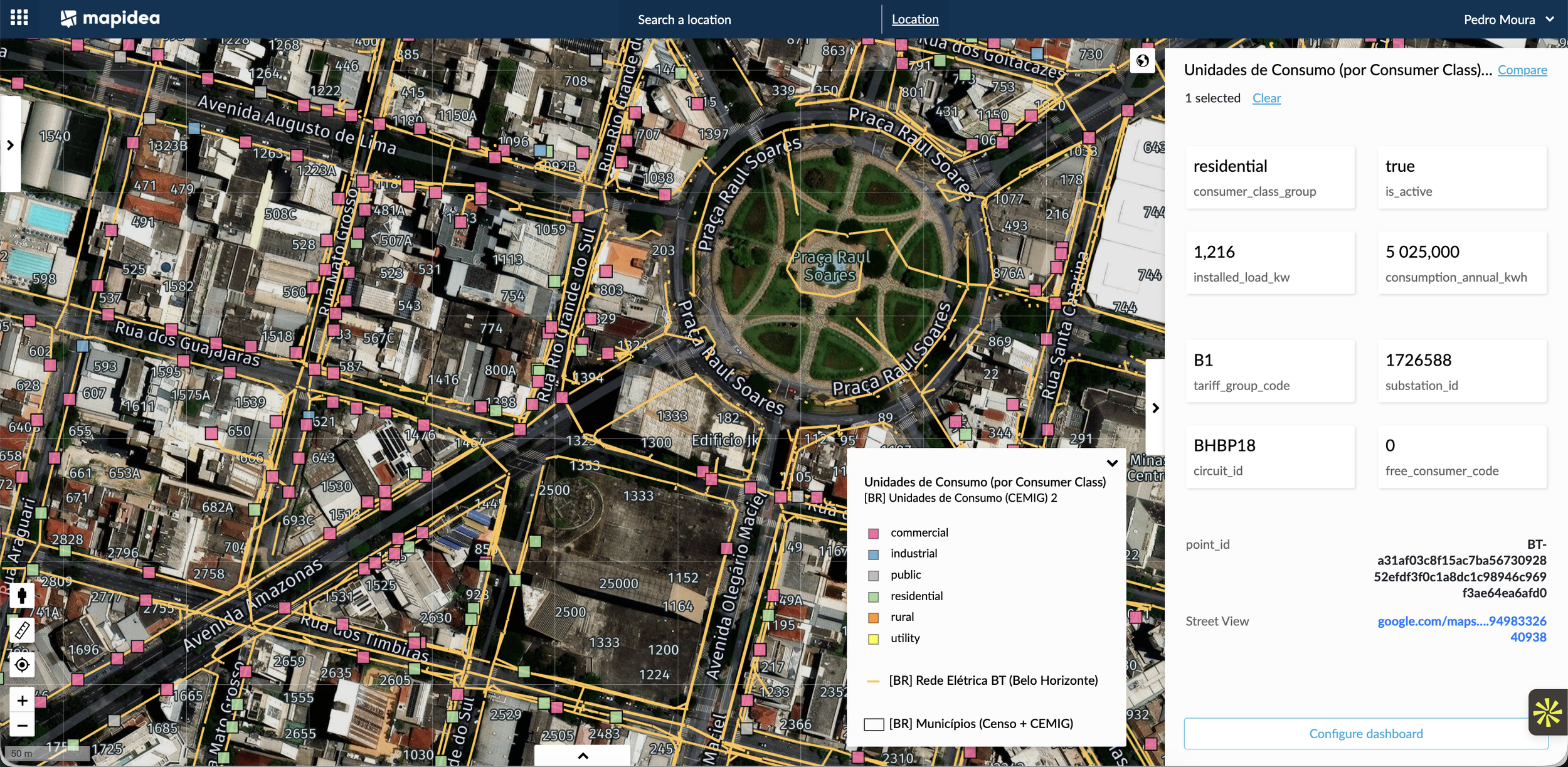
Task: Click the commercial legend swatch
Action: pyautogui.click(x=873, y=533)
